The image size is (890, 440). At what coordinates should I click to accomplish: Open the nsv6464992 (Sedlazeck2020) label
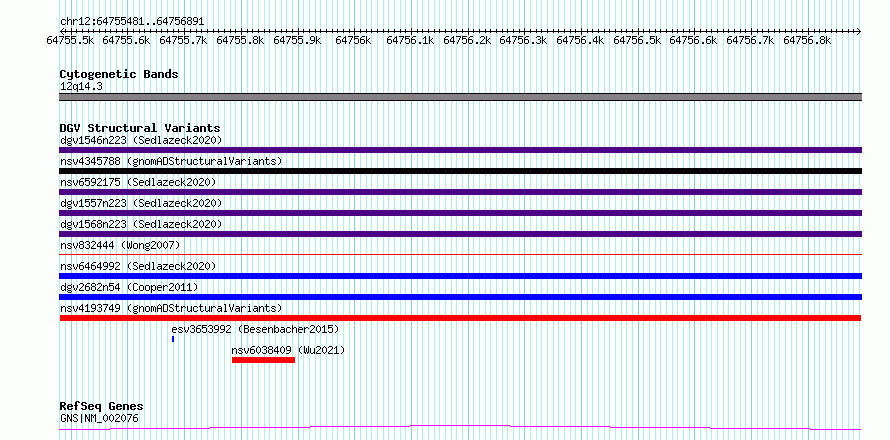pyautogui.click(x=138, y=266)
